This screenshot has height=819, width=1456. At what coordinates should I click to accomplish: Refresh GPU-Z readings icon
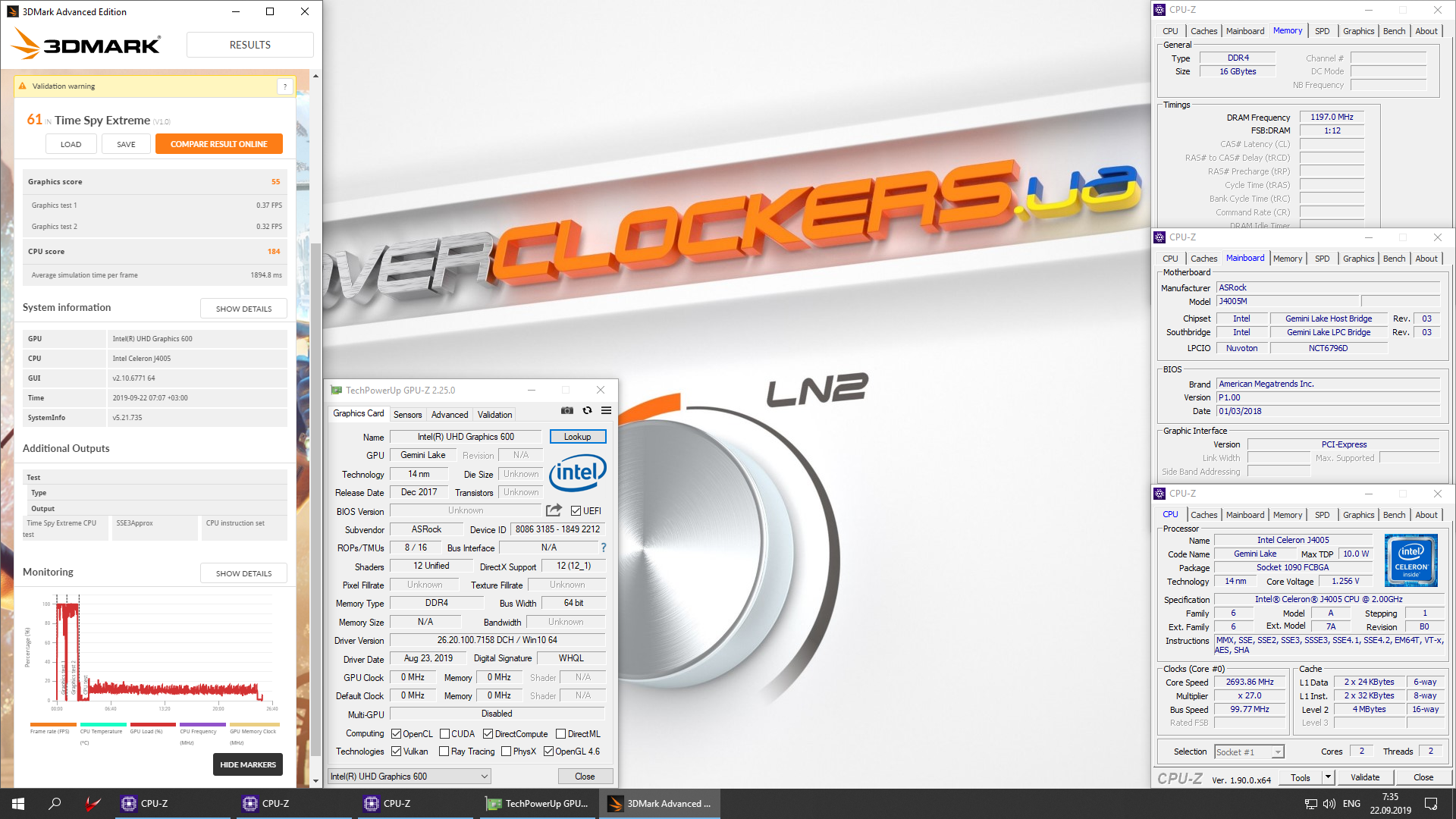coord(587,410)
